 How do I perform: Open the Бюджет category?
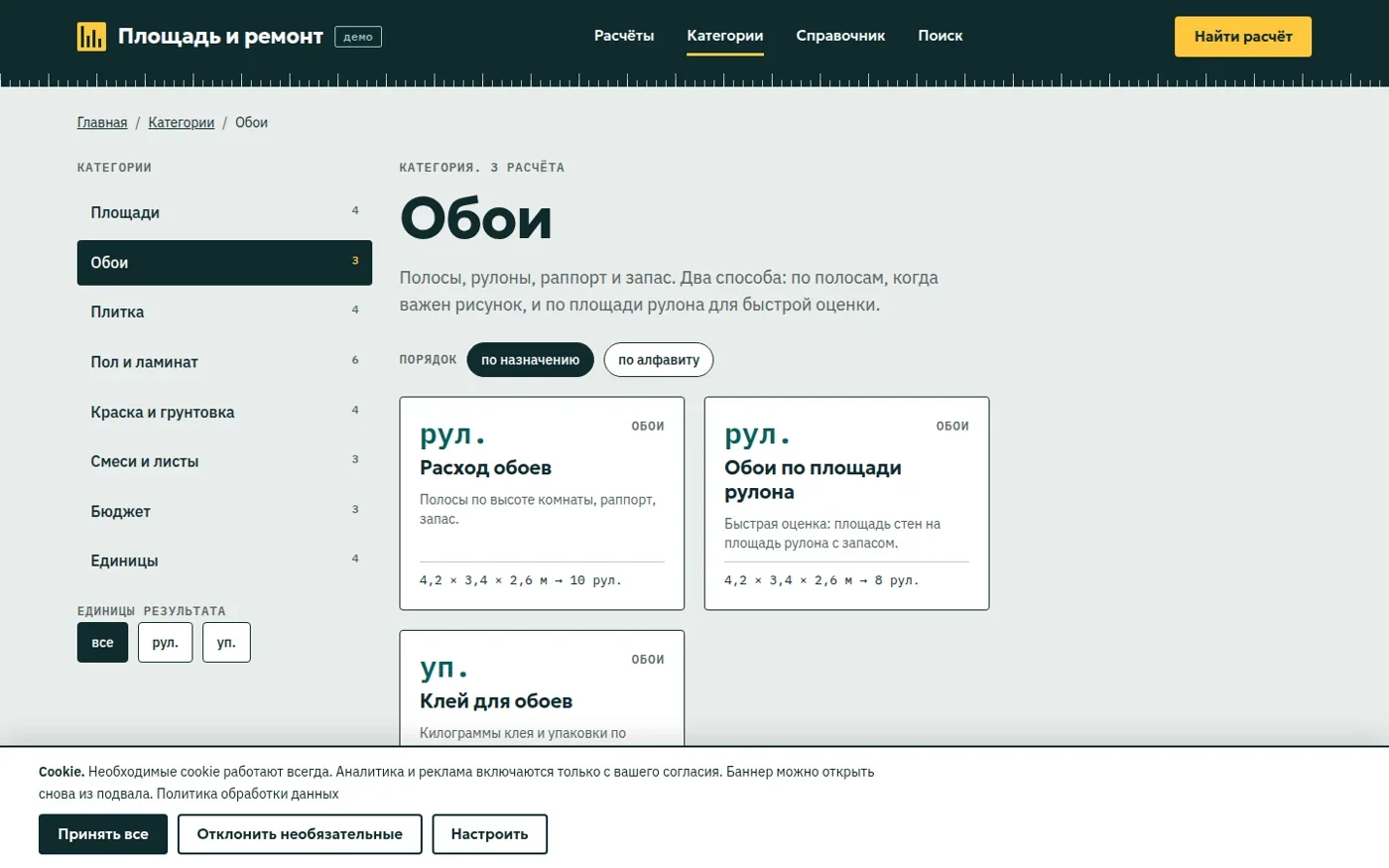coord(224,511)
